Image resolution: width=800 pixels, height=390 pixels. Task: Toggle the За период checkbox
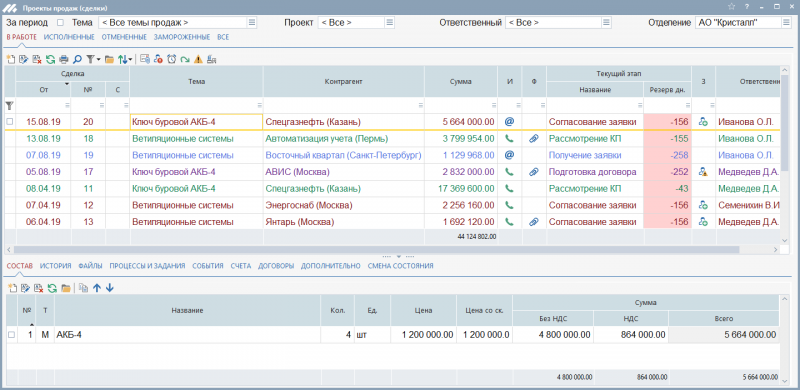pos(60,22)
